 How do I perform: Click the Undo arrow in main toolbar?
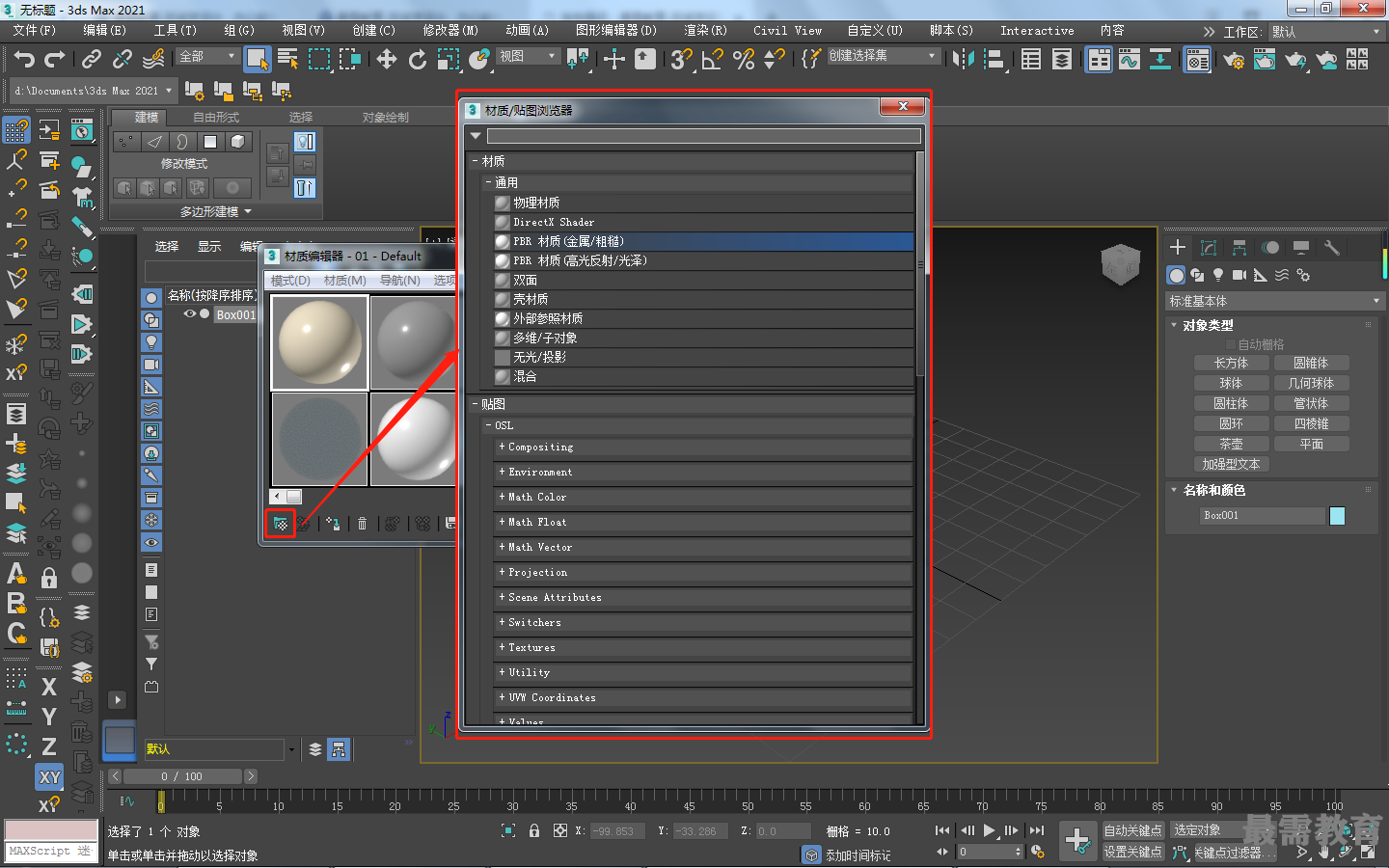click(x=24, y=60)
